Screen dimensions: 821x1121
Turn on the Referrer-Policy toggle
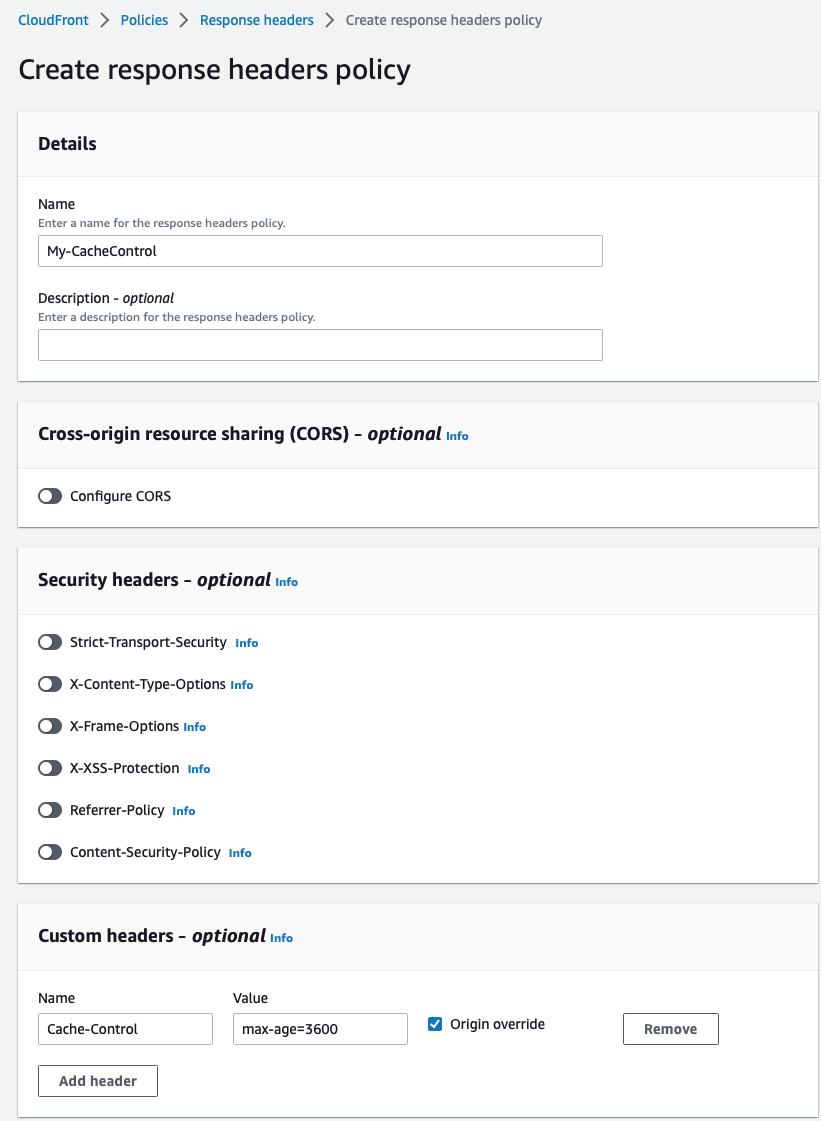pyautogui.click(x=50, y=811)
